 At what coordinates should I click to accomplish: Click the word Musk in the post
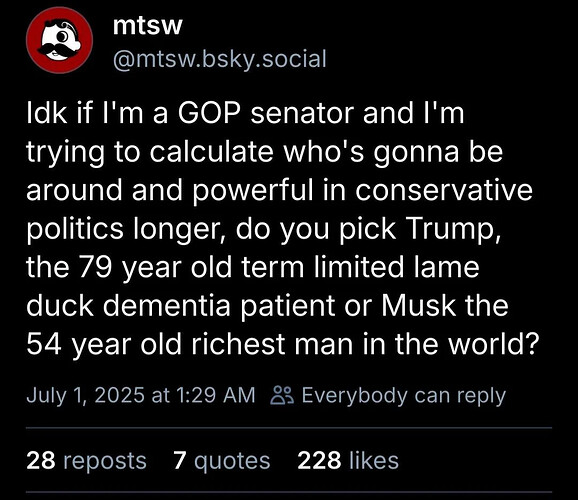click(x=418, y=305)
